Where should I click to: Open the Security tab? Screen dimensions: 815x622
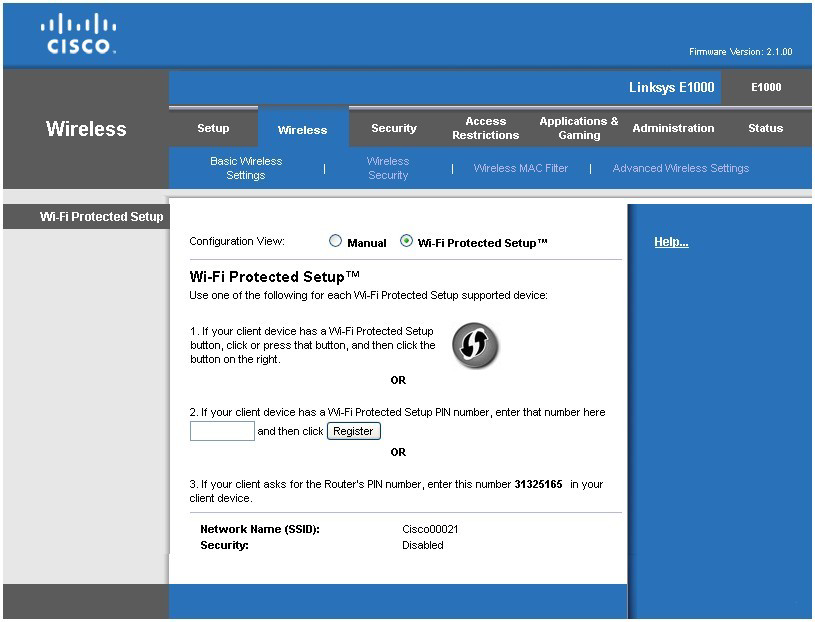pyautogui.click(x=394, y=128)
